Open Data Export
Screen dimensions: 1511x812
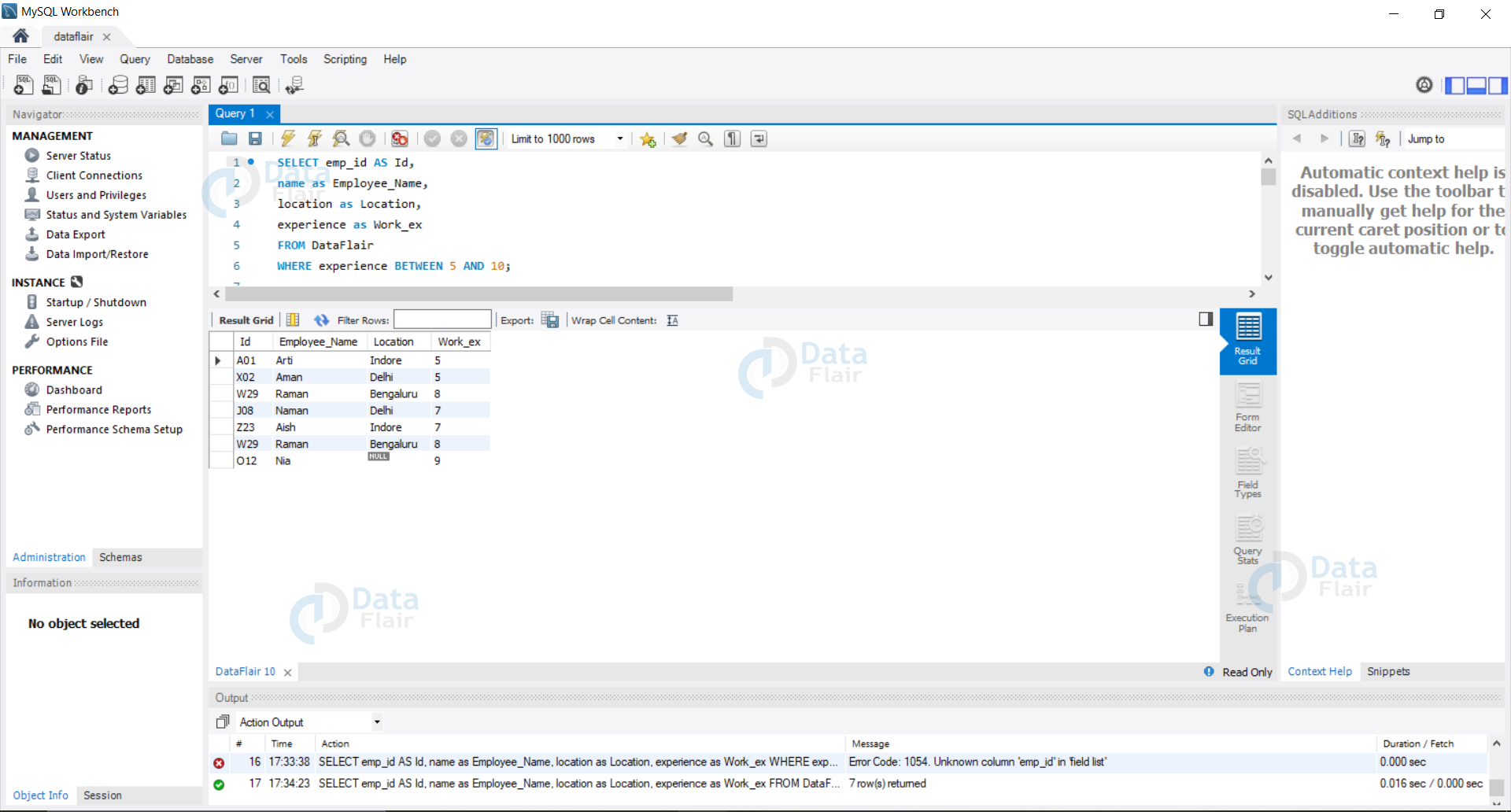pyautogui.click(x=76, y=234)
